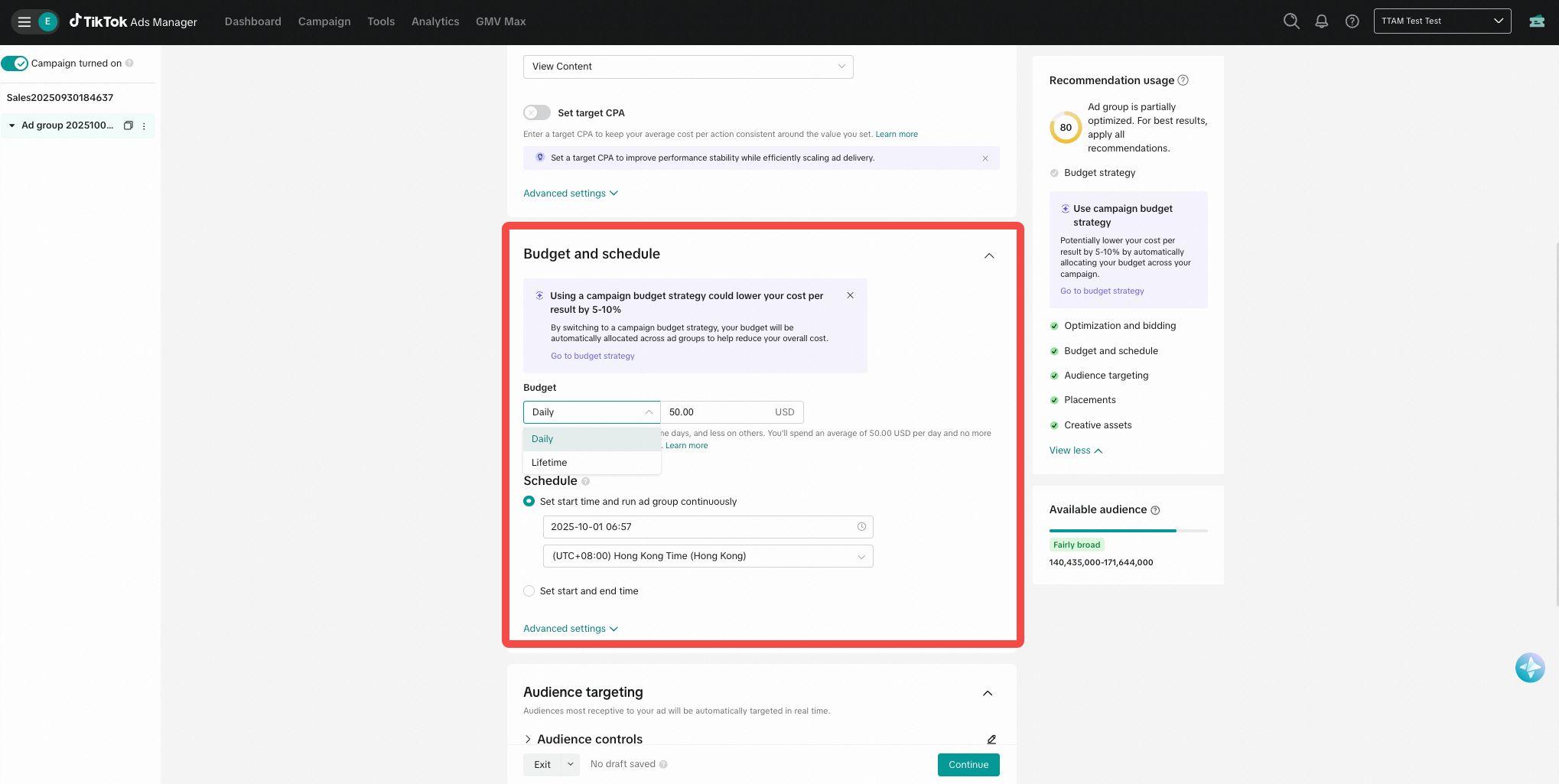
Task: Click the Exit button
Action: 542,765
